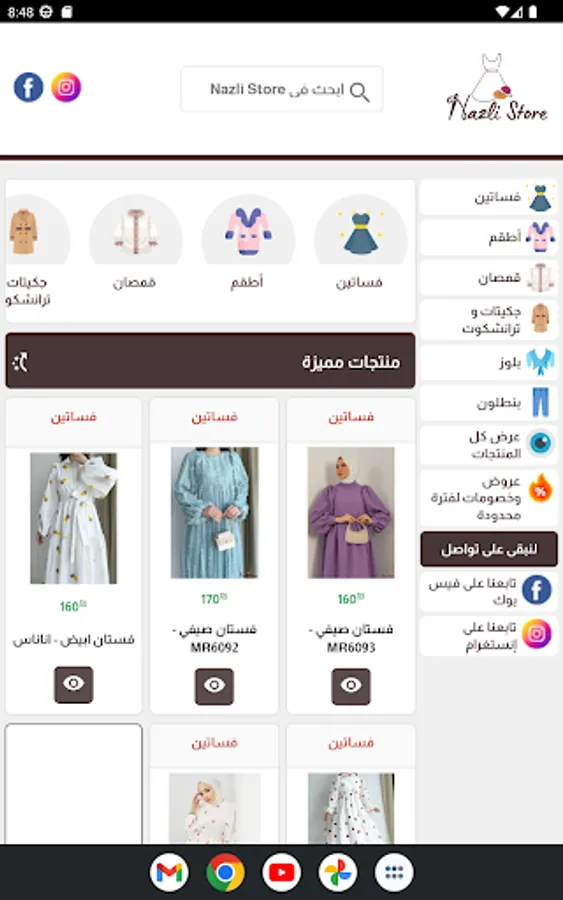Click eye button under purple dress MR6093

[x=351, y=686]
